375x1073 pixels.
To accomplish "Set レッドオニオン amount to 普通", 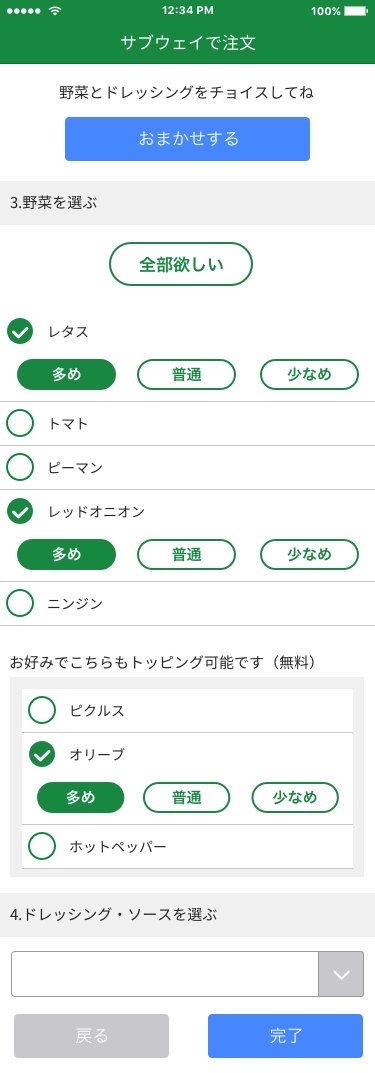I will tap(186, 554).
